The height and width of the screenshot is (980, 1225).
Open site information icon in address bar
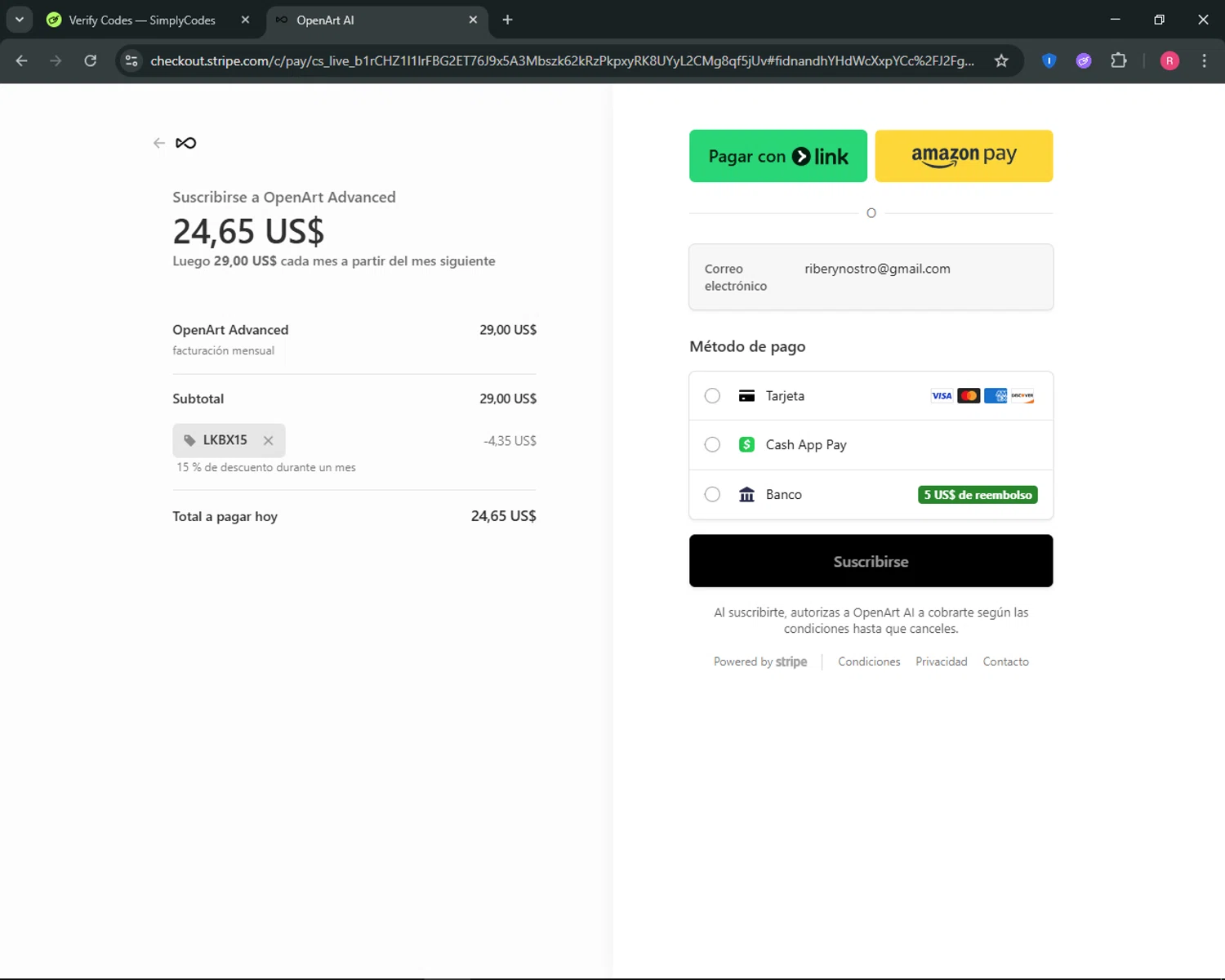[131, 60]
